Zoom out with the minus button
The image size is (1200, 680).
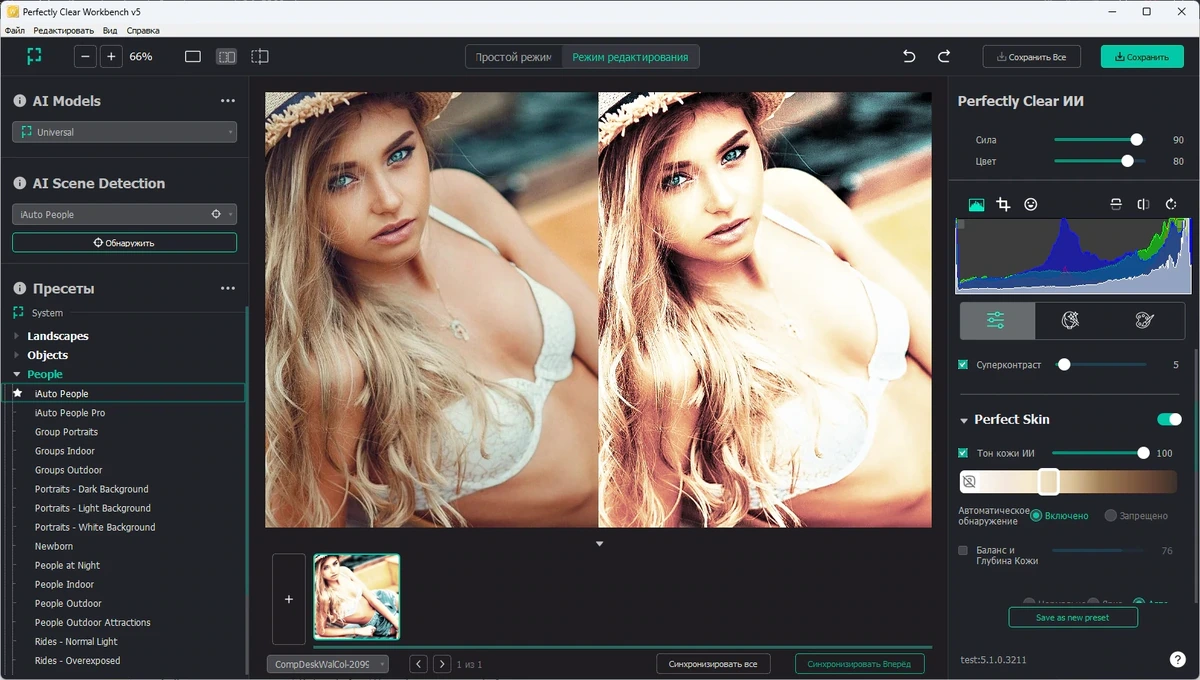86,57
